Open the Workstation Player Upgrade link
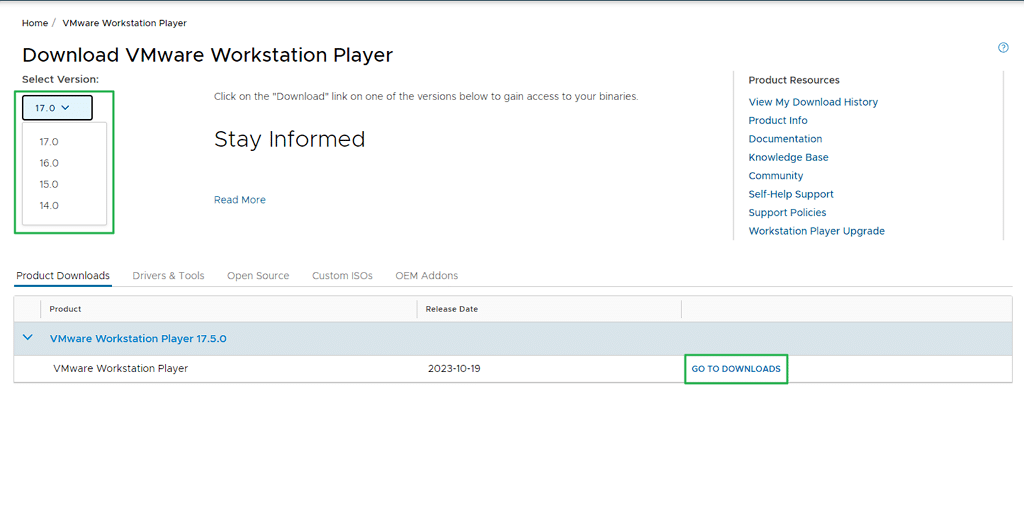Image resolution: width=1024 pixels, height=508 pixels. [x=816, y=231]
